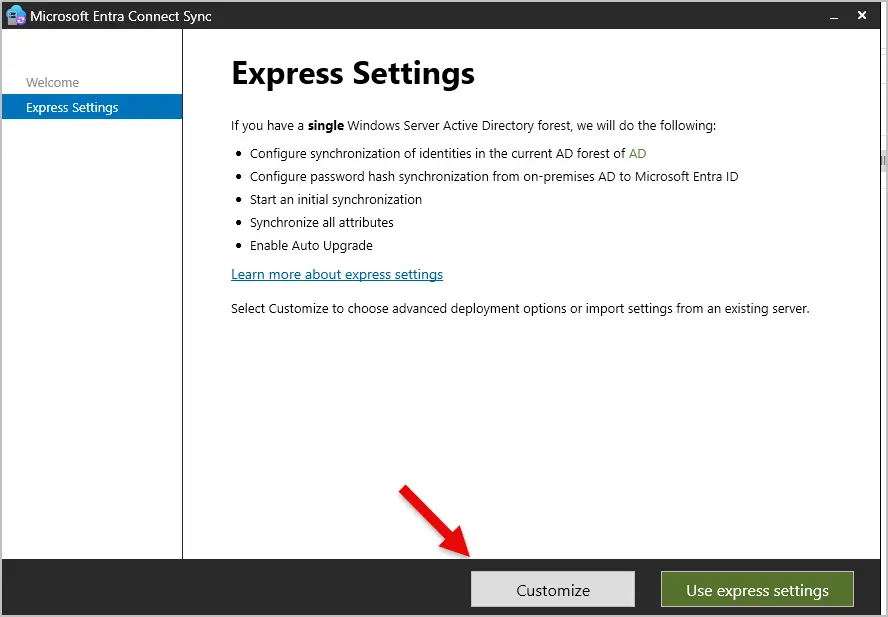Close the Microsoft Entra Connect Sync wizard

click(863, 16)
